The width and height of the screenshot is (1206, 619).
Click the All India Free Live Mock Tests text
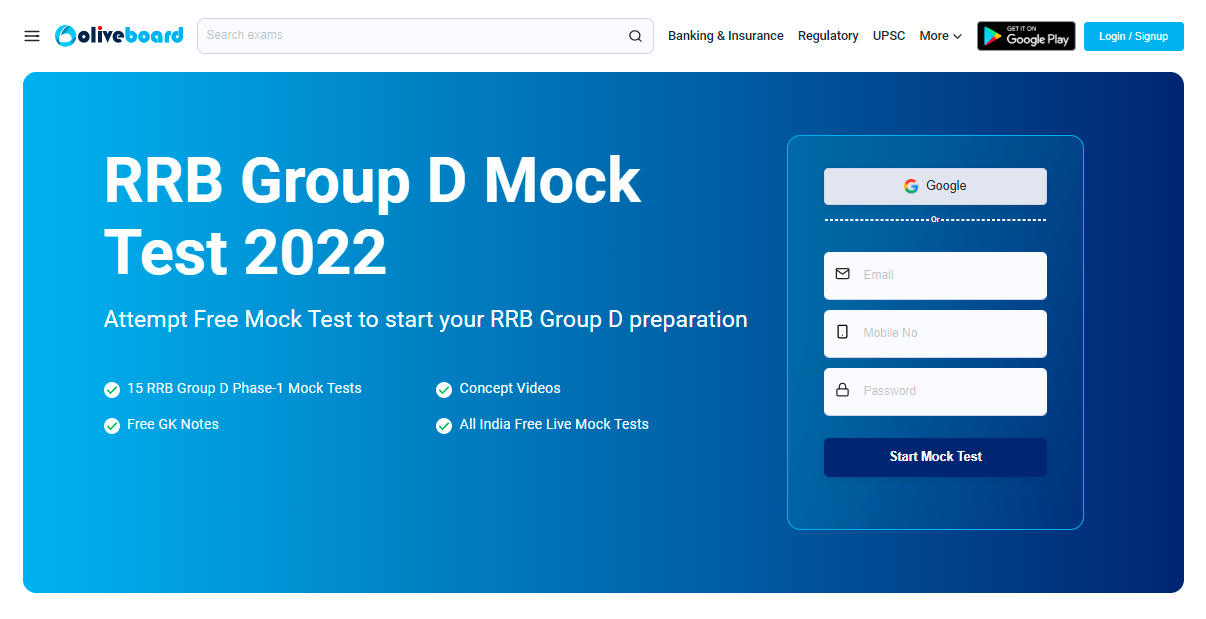(554, 424)
